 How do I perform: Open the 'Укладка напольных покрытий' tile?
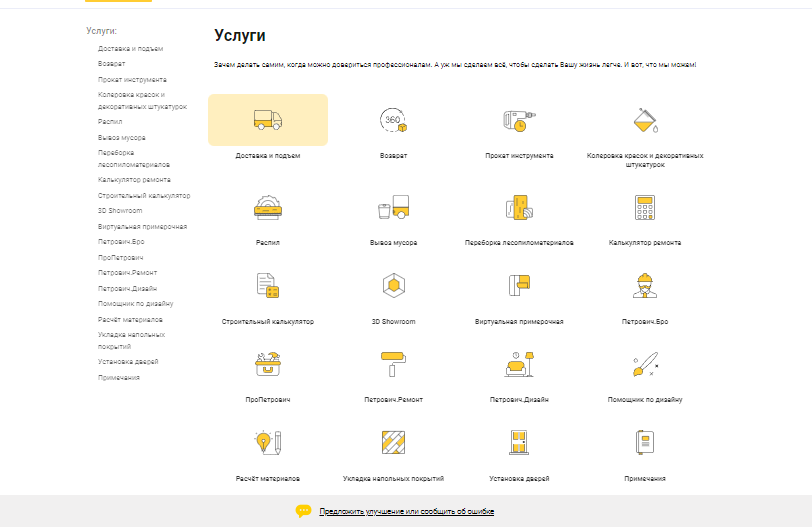click(x=393, y=478)
